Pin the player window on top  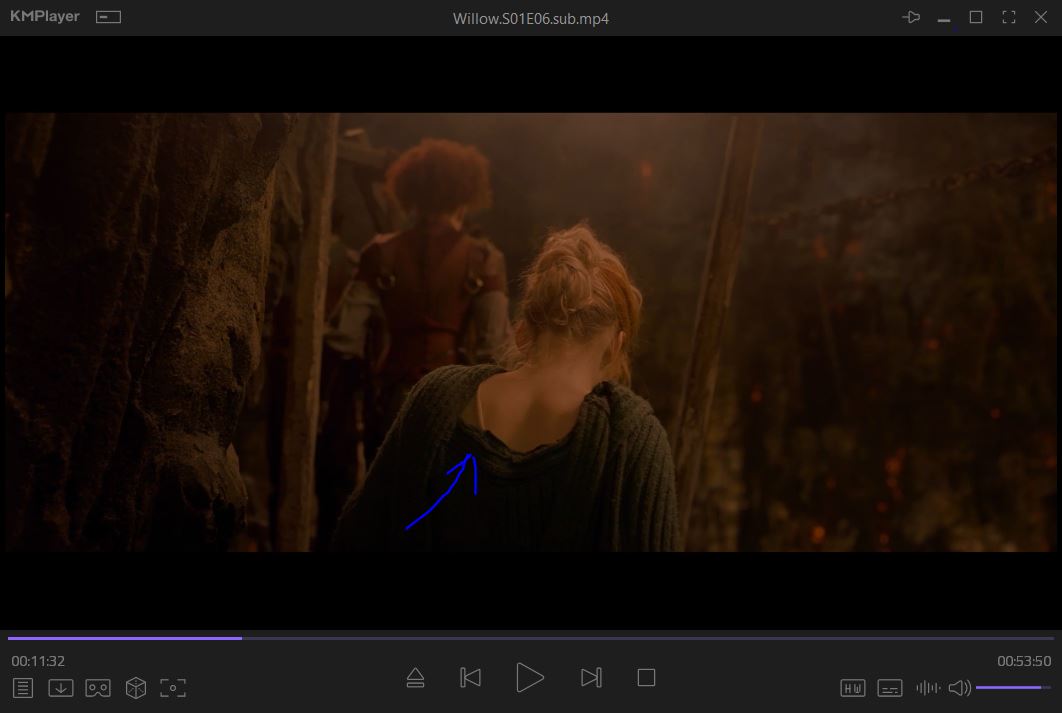coord(910,17)
